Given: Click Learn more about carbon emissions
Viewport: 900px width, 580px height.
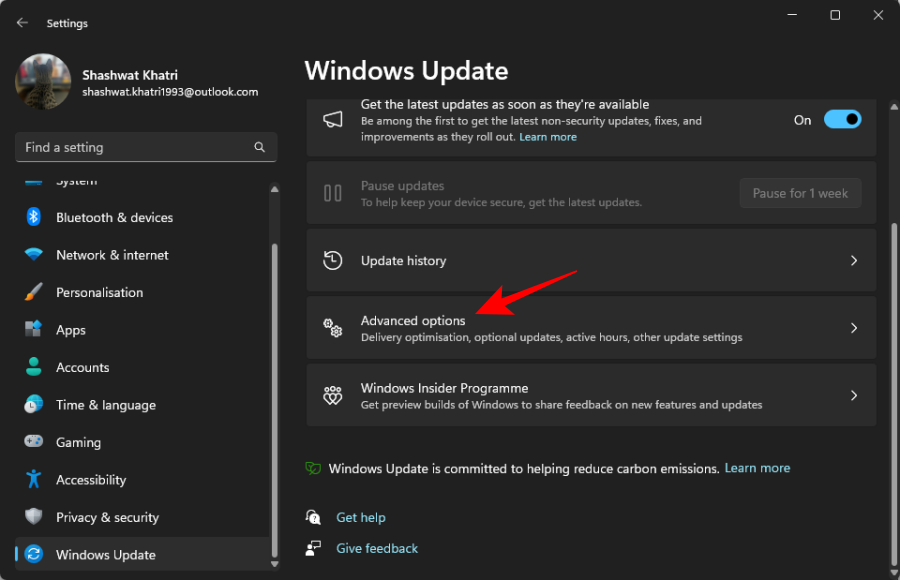Looking at the screenshot, I should tap(757, 468).
